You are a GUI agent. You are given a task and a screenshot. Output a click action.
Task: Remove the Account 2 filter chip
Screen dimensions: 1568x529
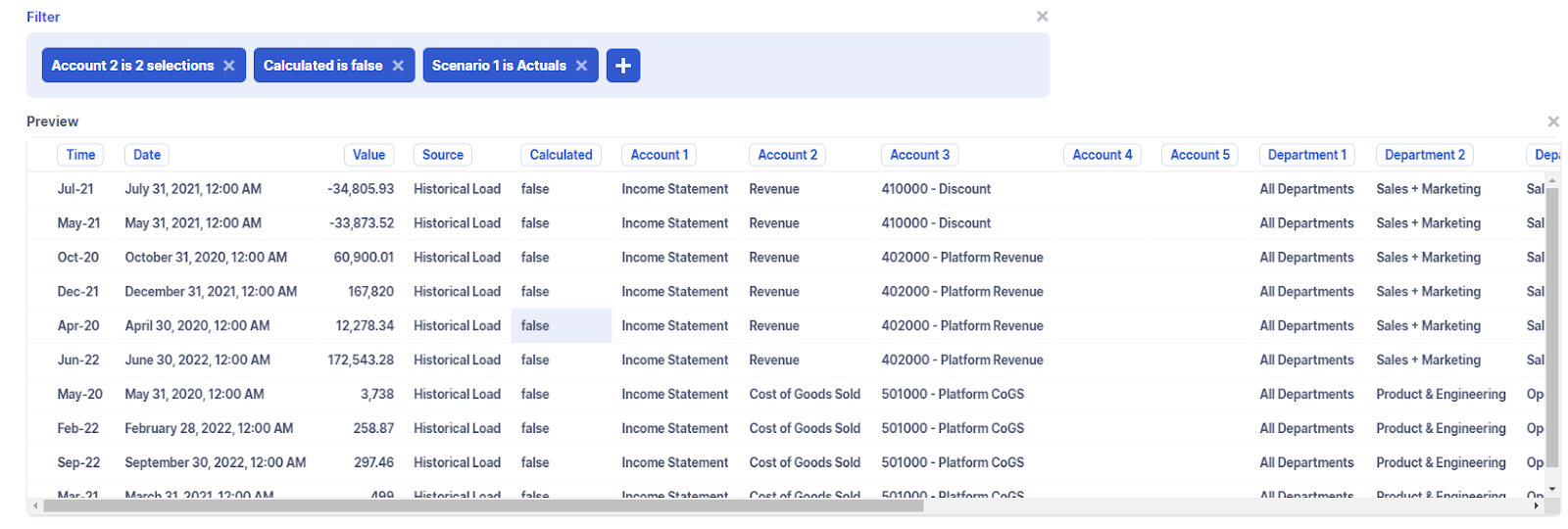[229, 66]
